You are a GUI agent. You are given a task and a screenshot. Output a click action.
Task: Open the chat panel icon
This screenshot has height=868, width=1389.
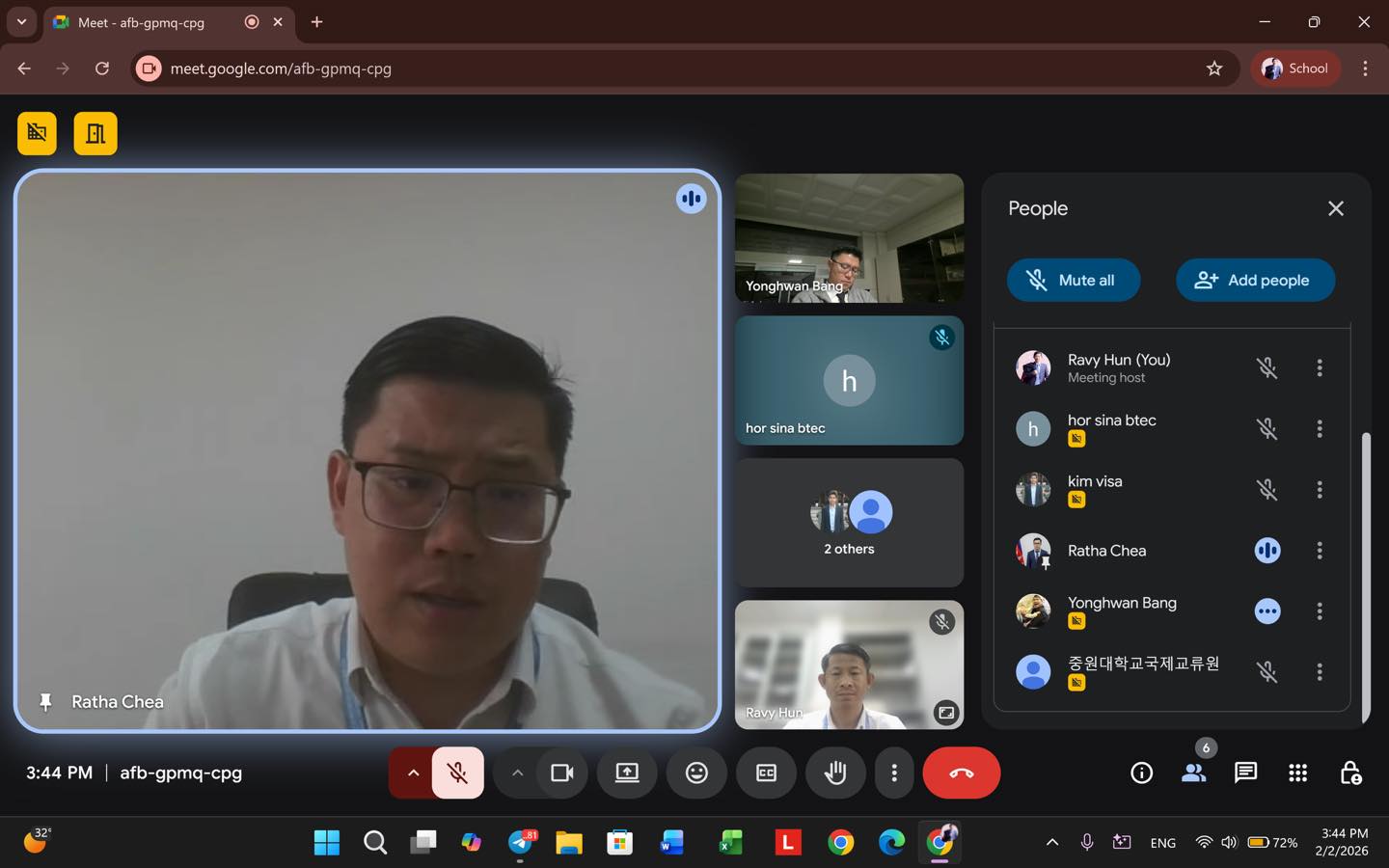1245,773
